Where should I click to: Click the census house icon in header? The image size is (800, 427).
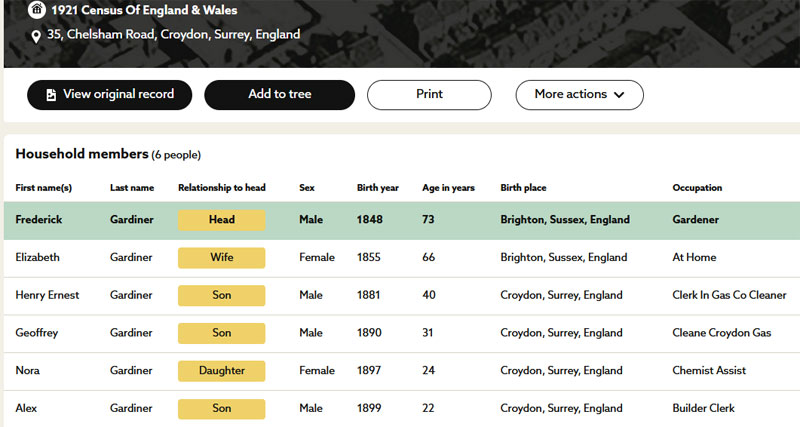(37, 10)
